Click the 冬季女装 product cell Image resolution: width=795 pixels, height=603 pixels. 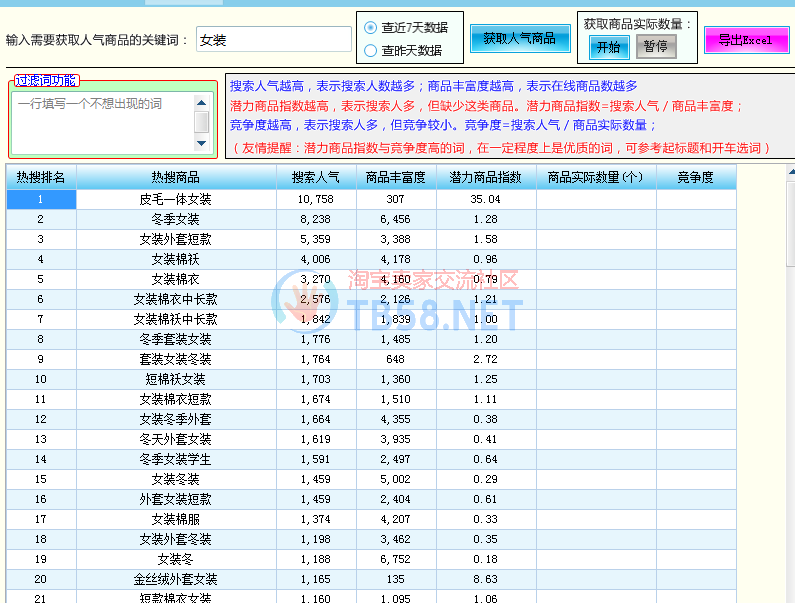click(x=176, y=220)
